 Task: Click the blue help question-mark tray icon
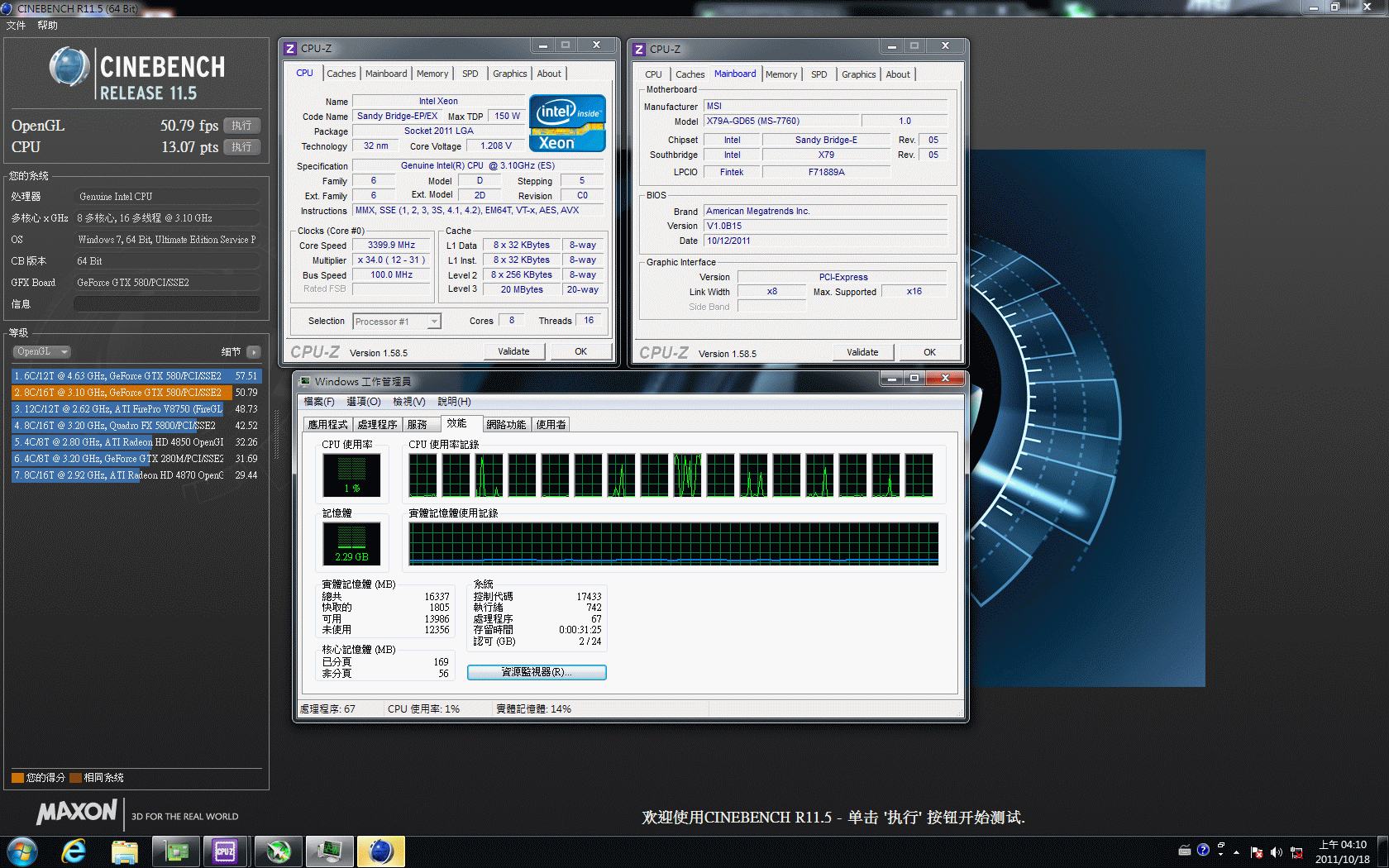(x=1203, y=850)
